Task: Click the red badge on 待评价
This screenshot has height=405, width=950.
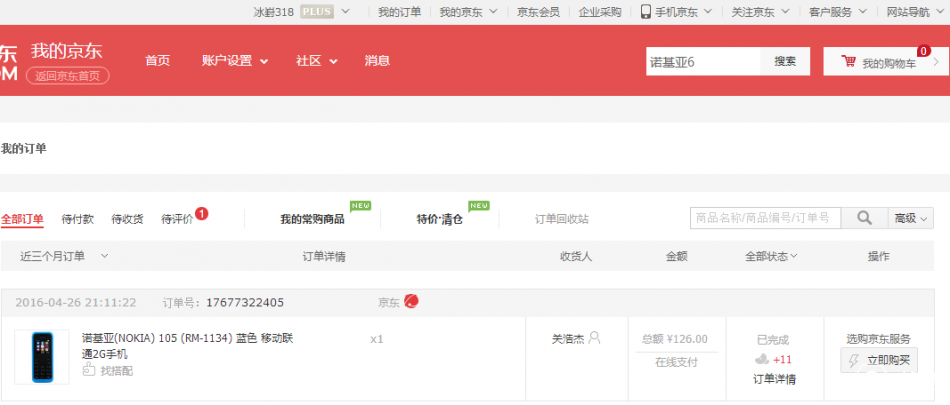Action: pyautogui.click(x=202, y=213)
